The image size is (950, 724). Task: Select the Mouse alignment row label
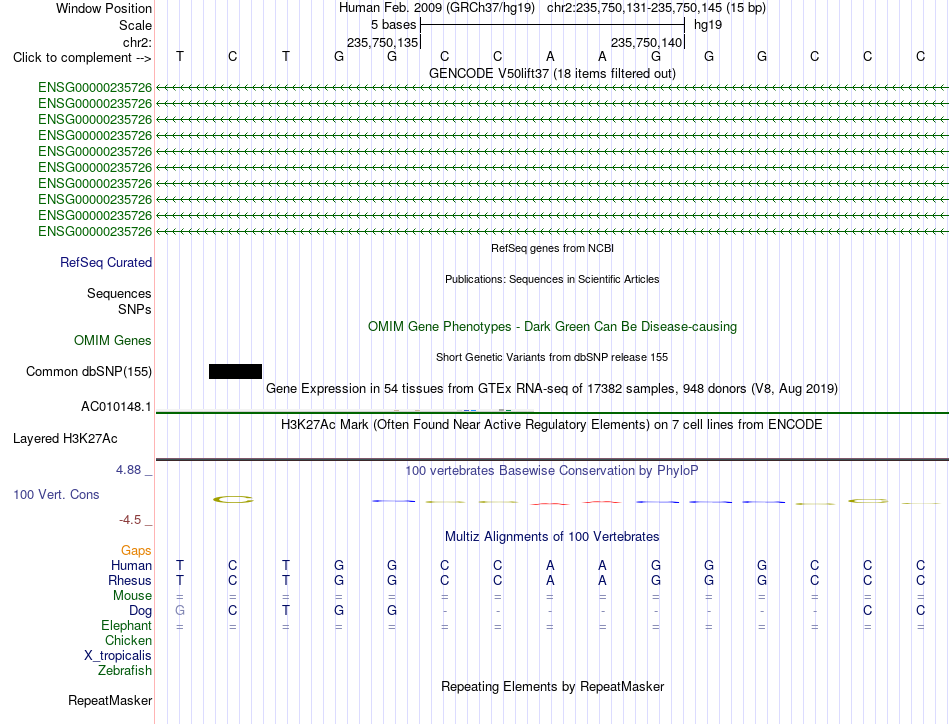(132, 596)
